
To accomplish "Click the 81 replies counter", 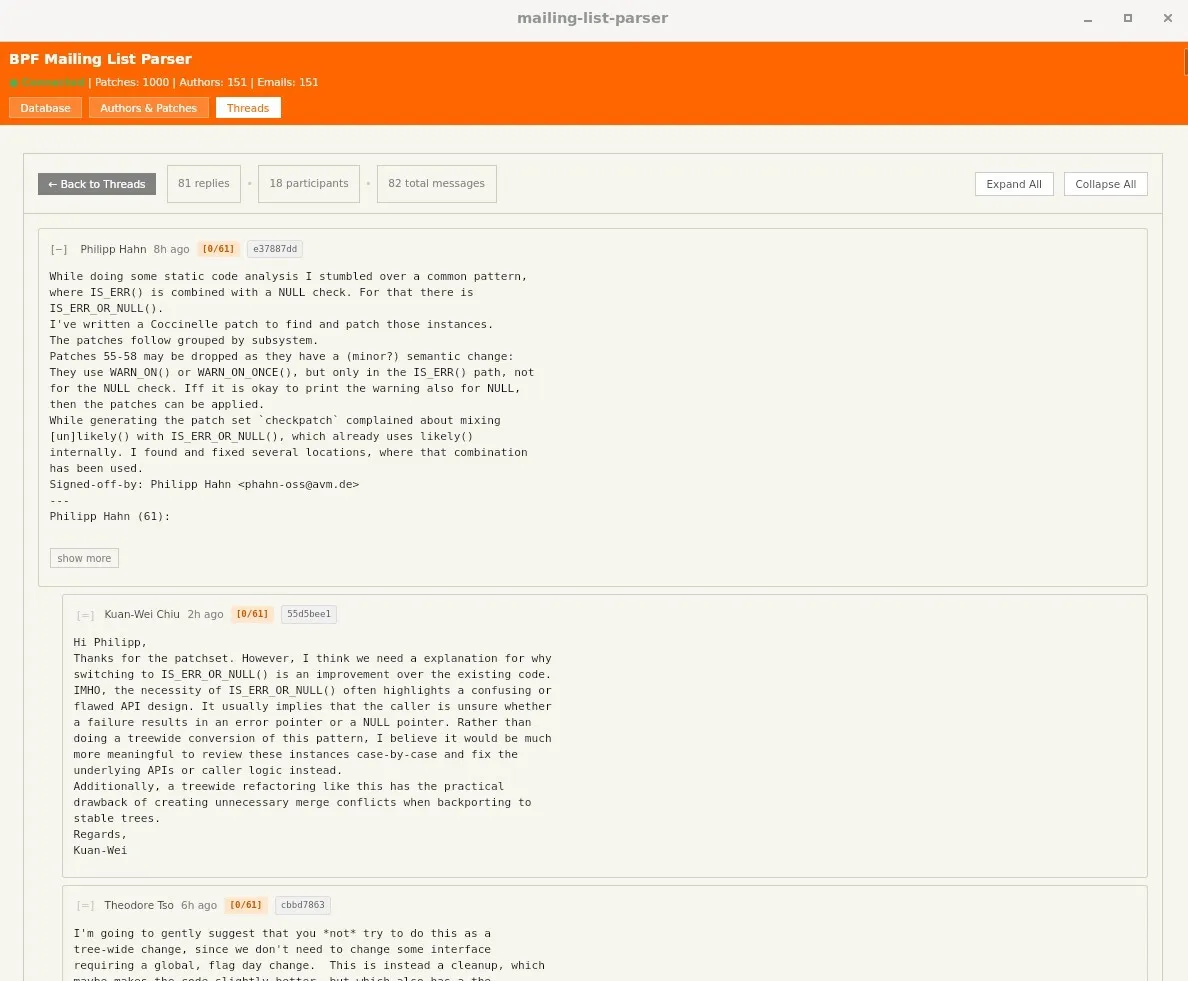I will pos(203,184).
